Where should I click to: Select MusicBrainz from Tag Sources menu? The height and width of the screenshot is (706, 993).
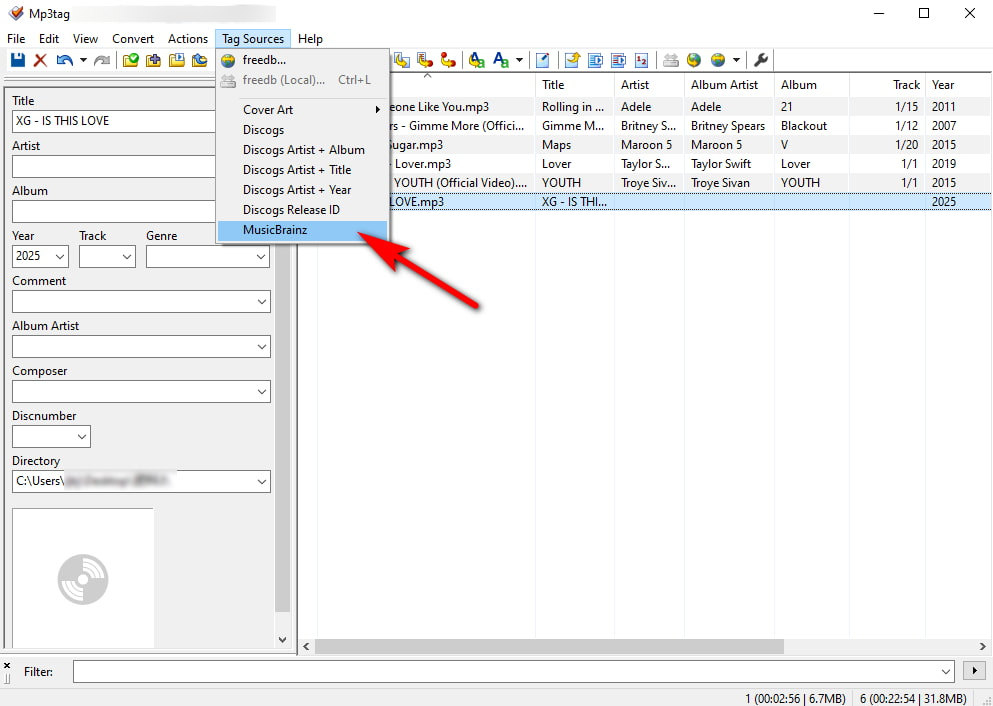pyautogui.click(x=273, y=230)
